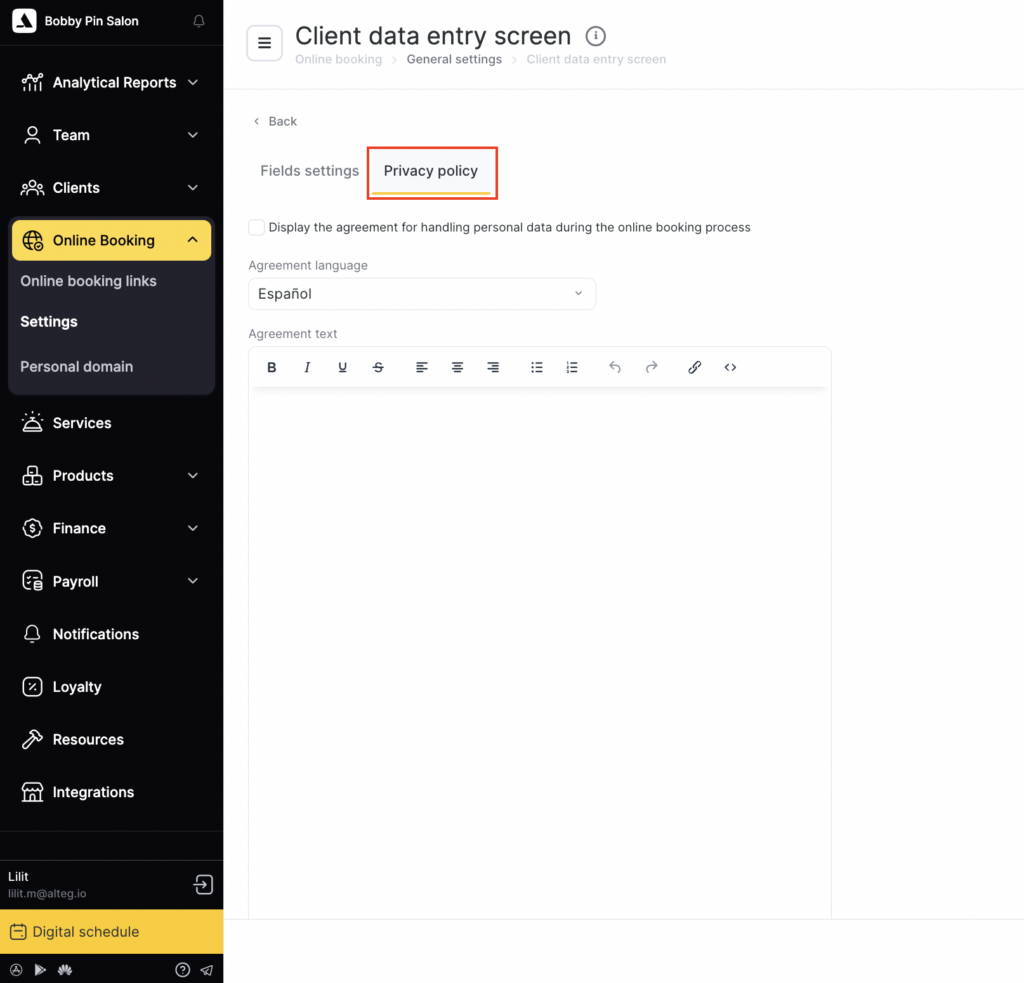Insert a bulleted list in the editor
Screen dimensions: 1024x983
click(537, 368)
